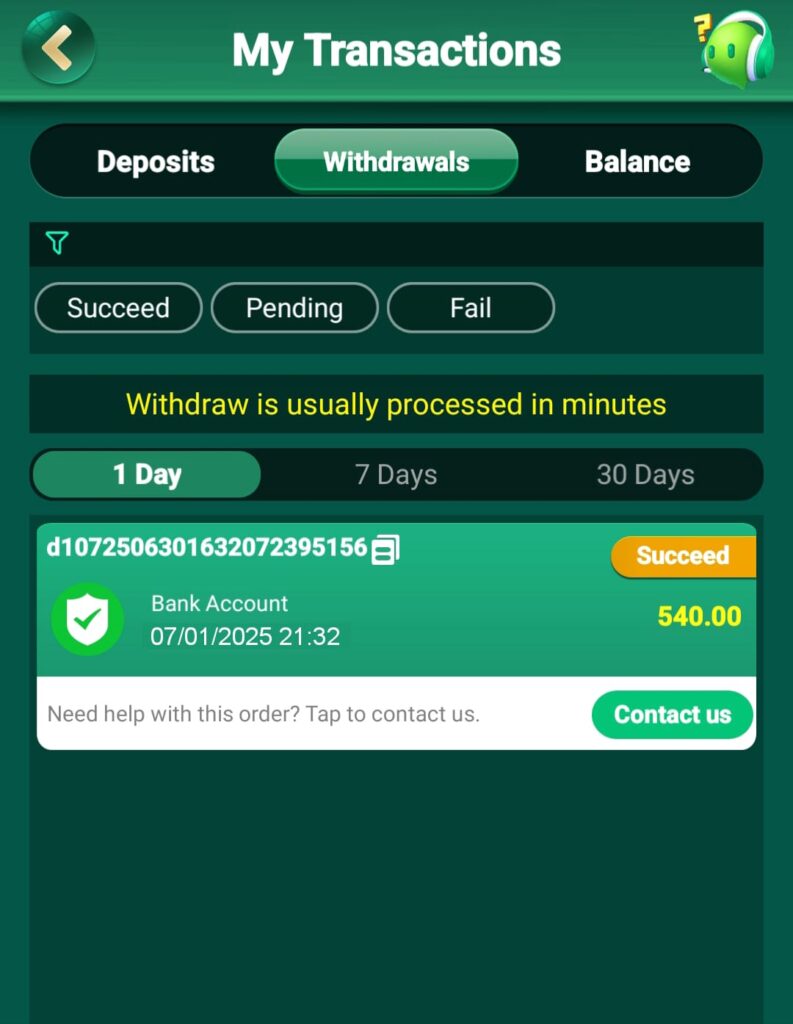This screenshot has width=793, height=1024.
Task: Tap the 540.00 withdrawal amount
Action: point(699,616)
